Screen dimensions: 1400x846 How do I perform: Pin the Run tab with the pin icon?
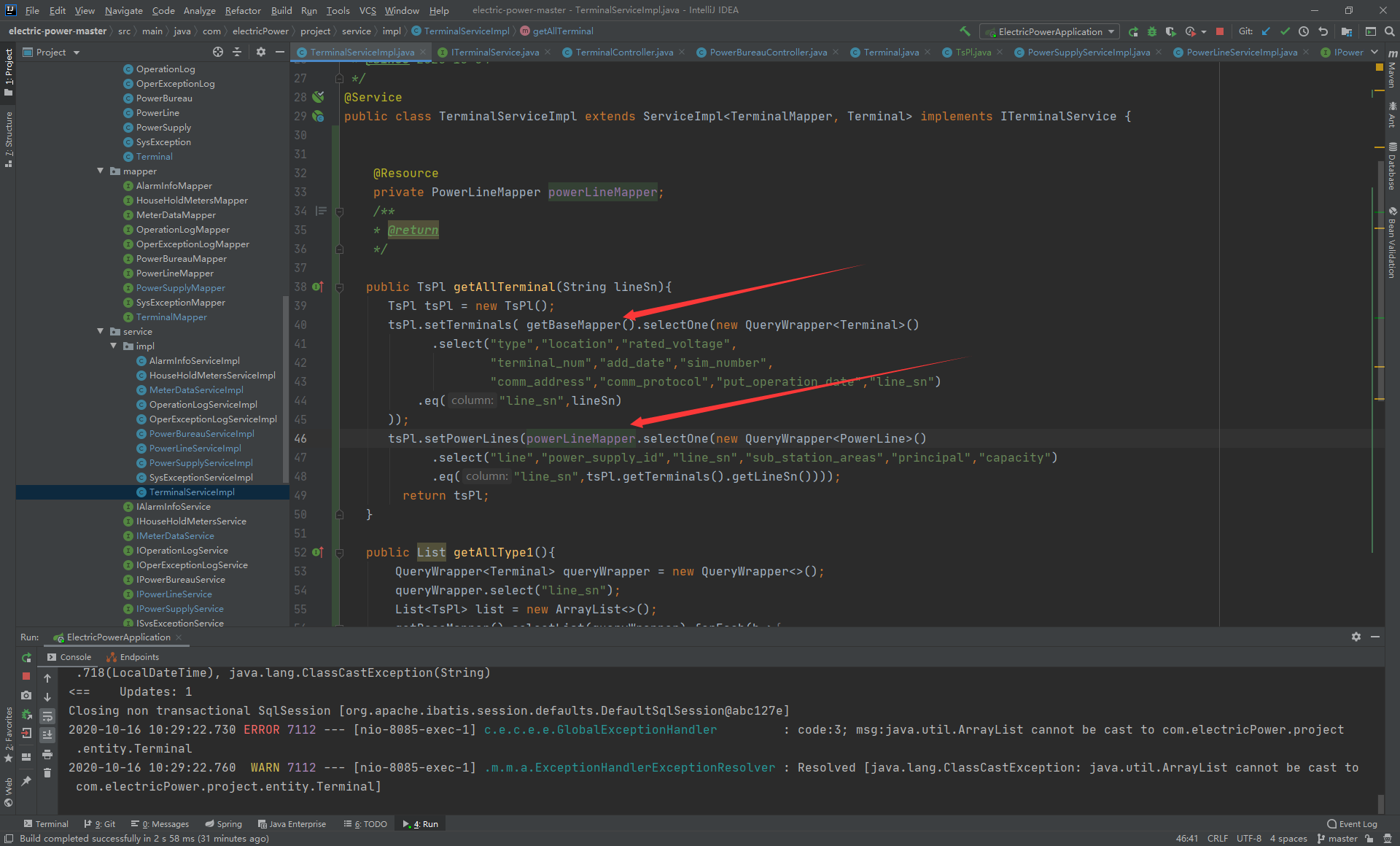click(26, 780)
